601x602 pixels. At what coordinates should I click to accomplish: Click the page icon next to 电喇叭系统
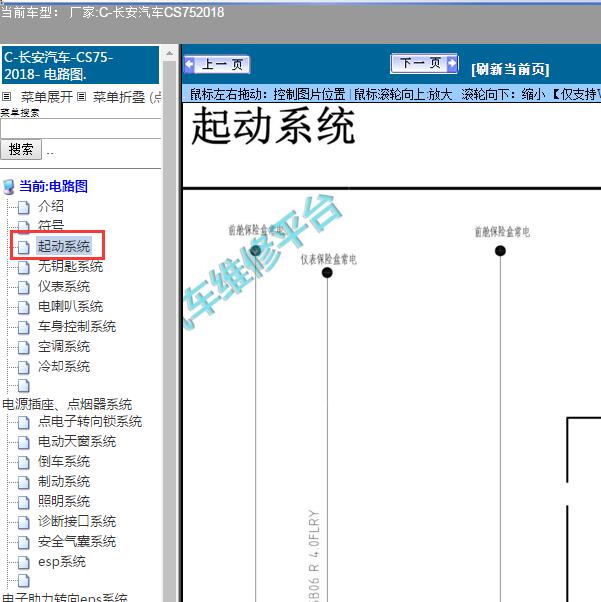pyautogui.click(x=23, y=307)
